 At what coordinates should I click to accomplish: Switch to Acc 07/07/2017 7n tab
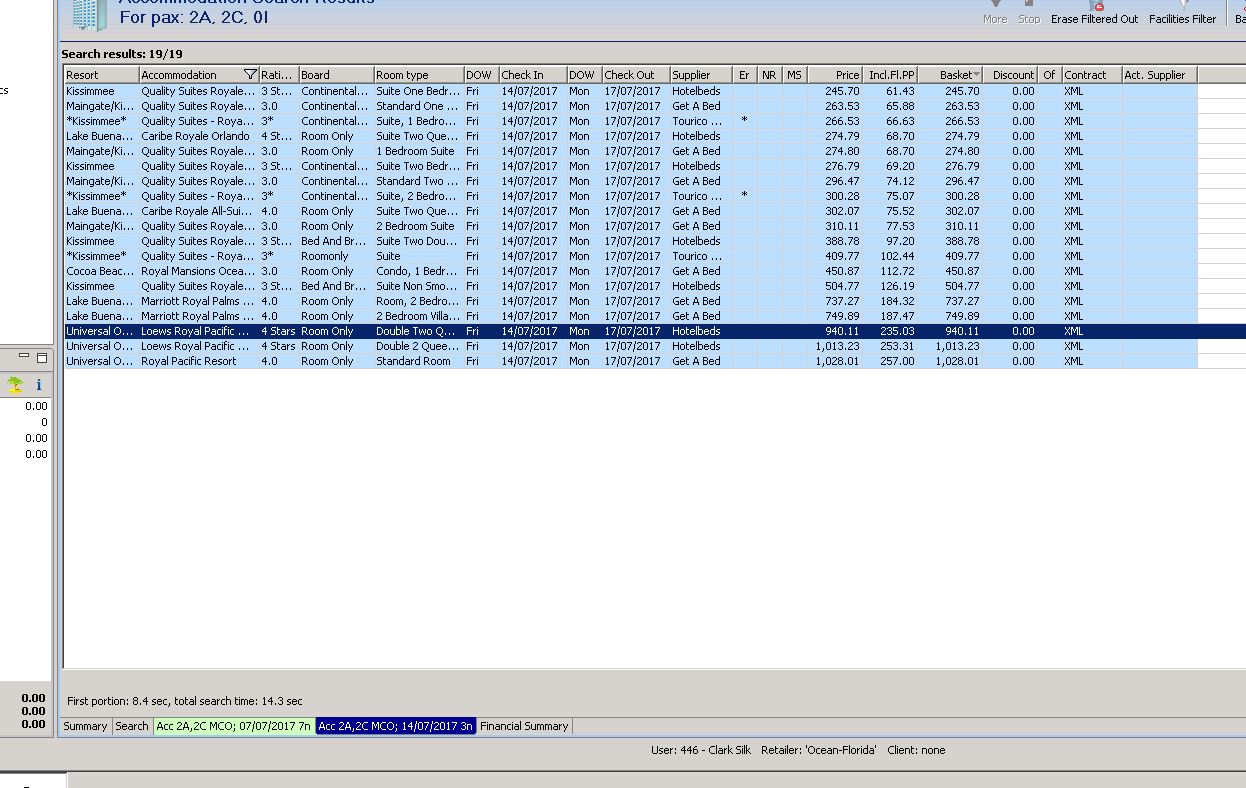(233, 726)
